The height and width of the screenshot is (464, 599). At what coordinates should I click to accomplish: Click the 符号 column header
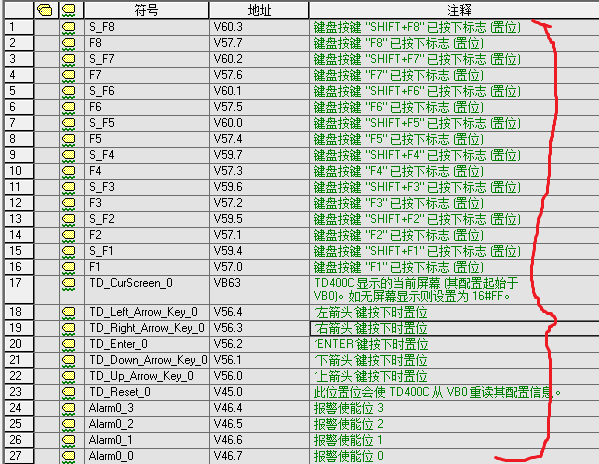tap(146, 10)
